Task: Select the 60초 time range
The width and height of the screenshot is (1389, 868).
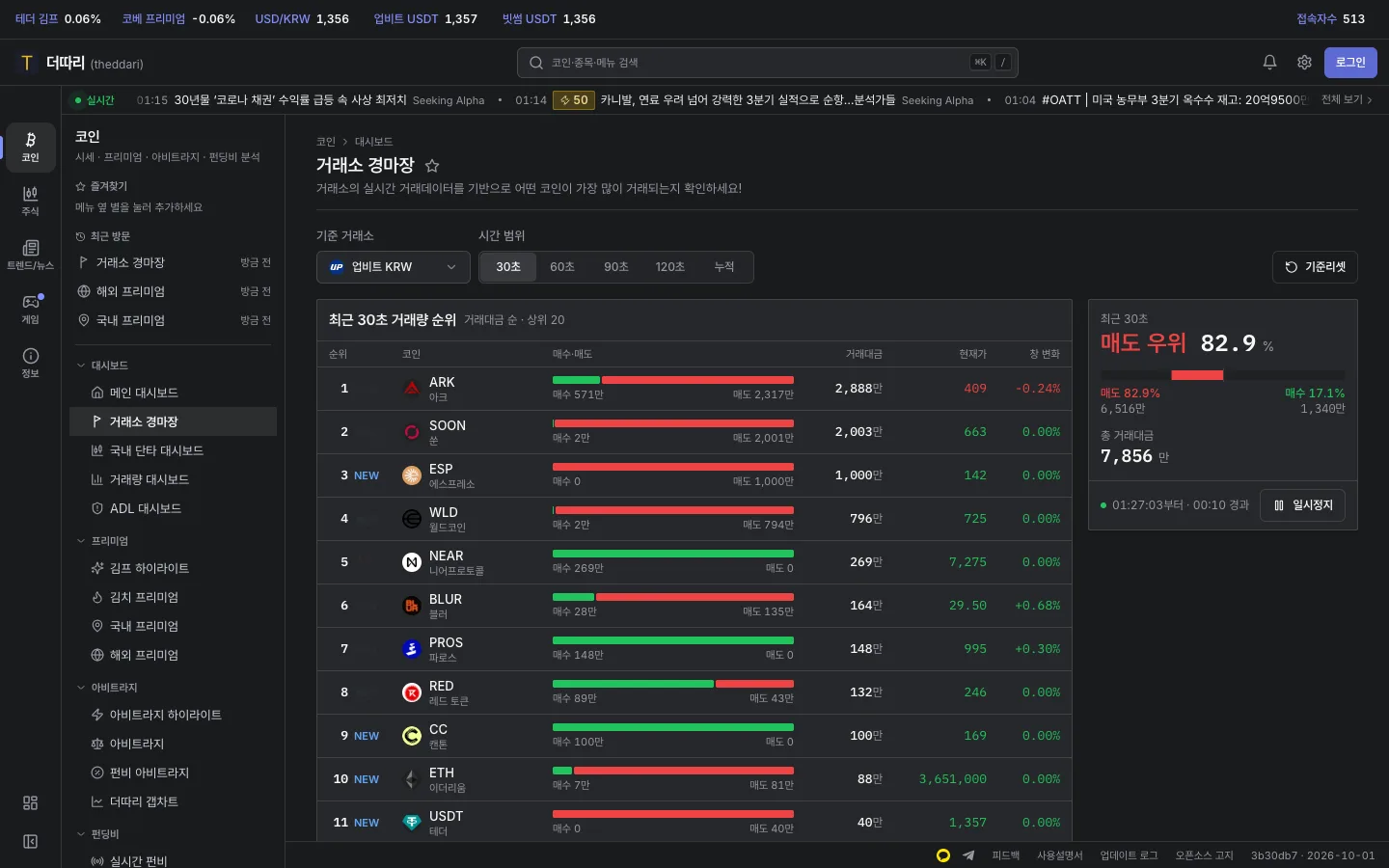Action: tap(562, 267)
